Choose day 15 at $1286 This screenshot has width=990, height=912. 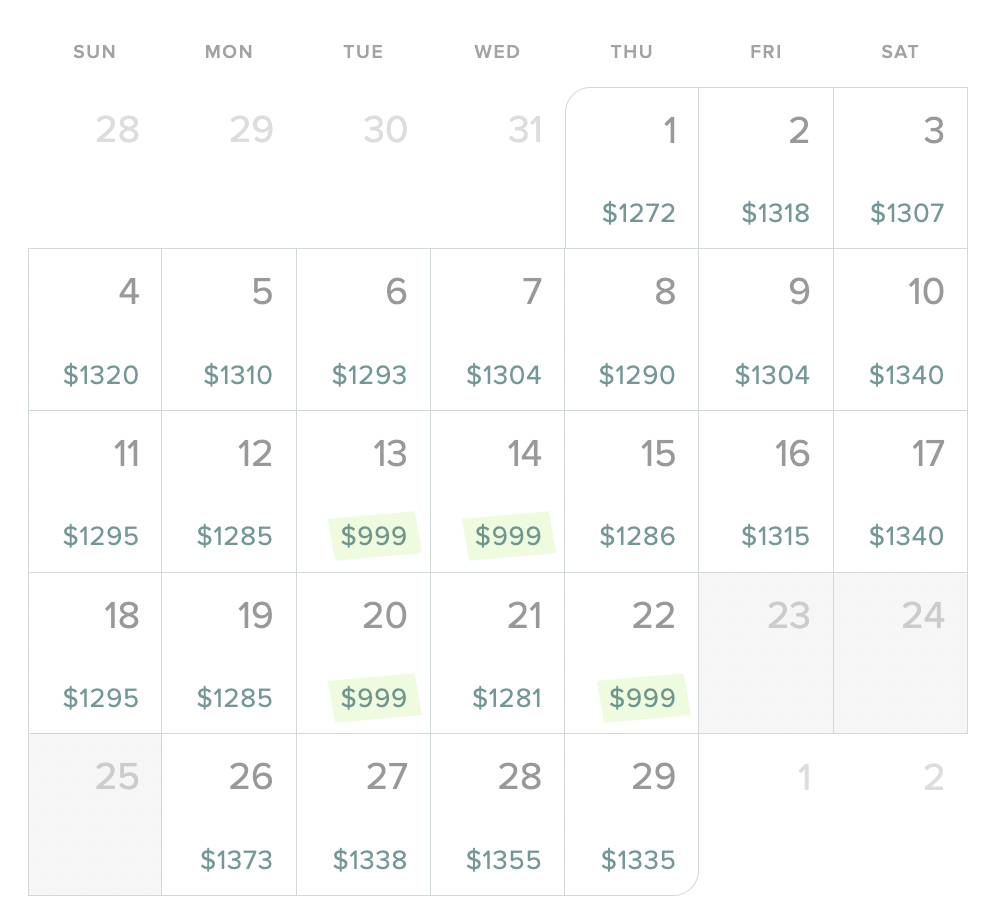[x=631, y=491]
